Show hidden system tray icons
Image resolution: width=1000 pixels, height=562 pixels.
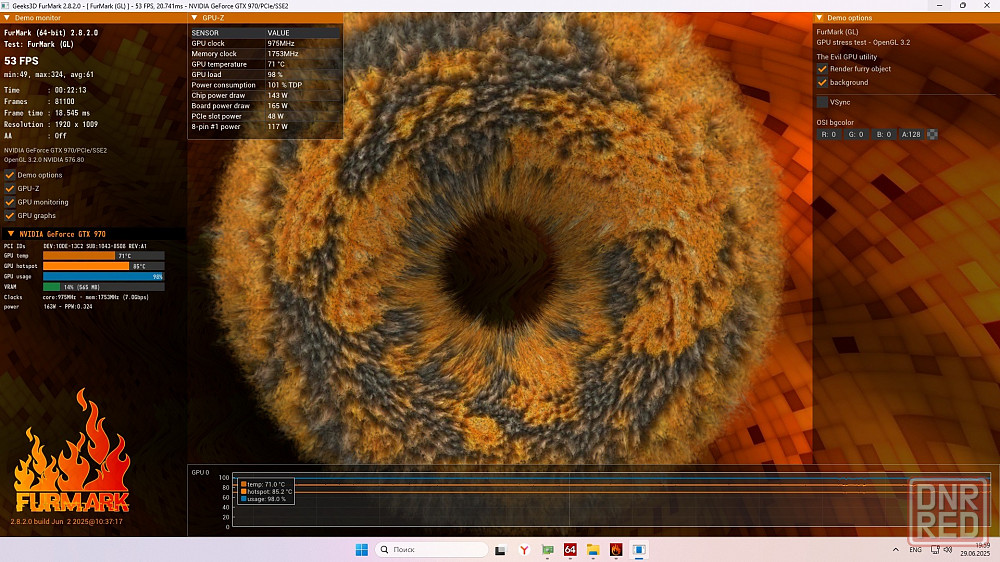[x=895, y=550]
